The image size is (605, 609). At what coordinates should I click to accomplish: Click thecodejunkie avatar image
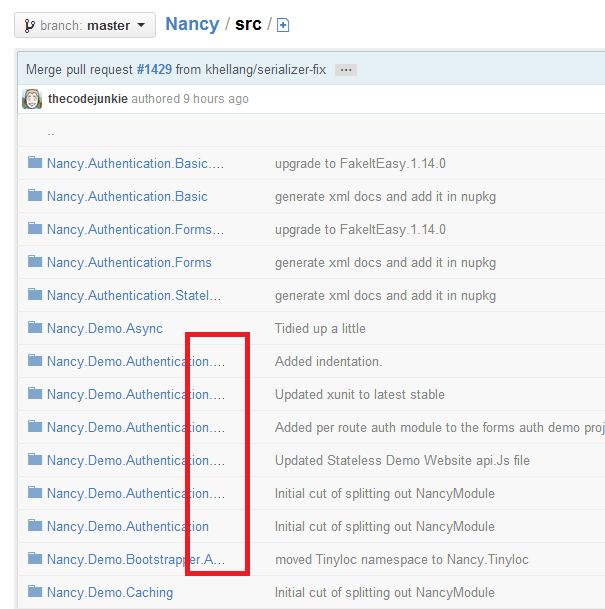pos(32,99)
